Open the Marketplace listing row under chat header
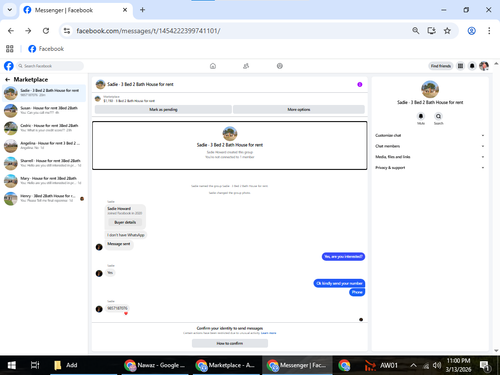Screen dimensions: 500x375 tap(230, 99)
